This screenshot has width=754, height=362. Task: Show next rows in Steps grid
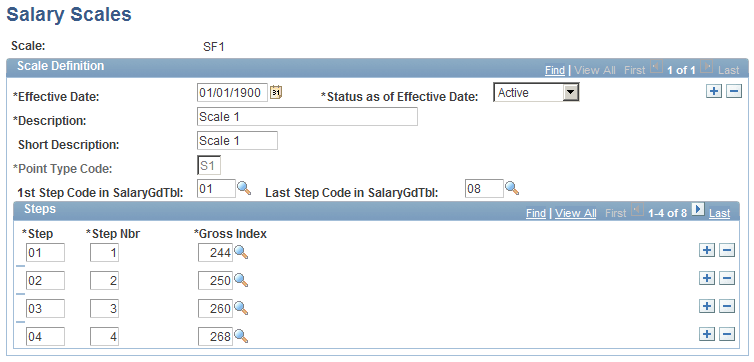pyautogui.click(x=698, y=209)
